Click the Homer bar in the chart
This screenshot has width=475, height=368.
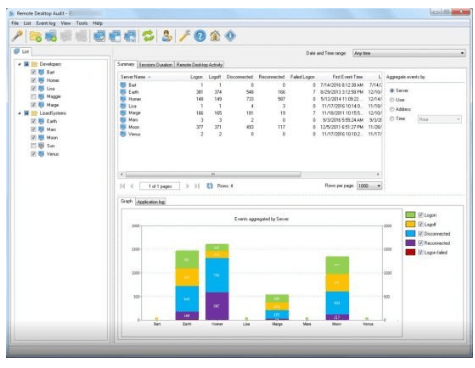pyautogui.click(x=217, y=282)
